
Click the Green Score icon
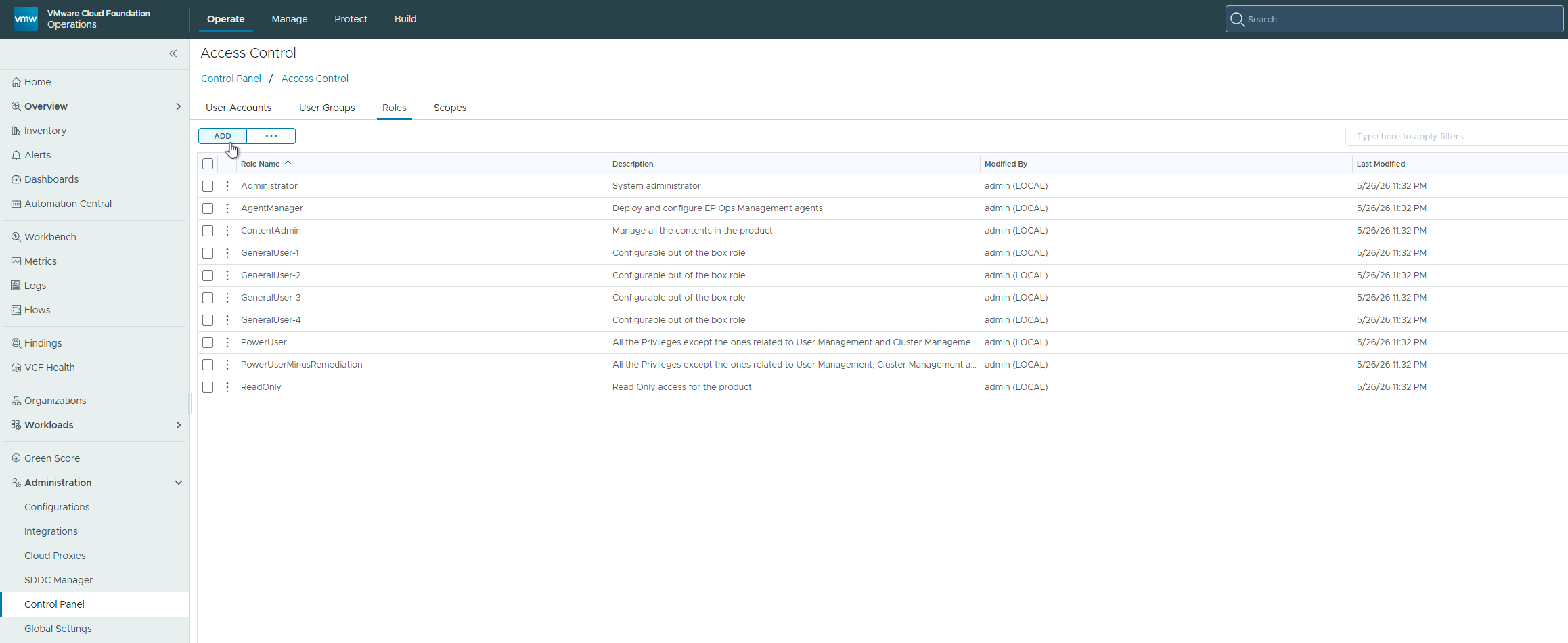tap(16, 458)
